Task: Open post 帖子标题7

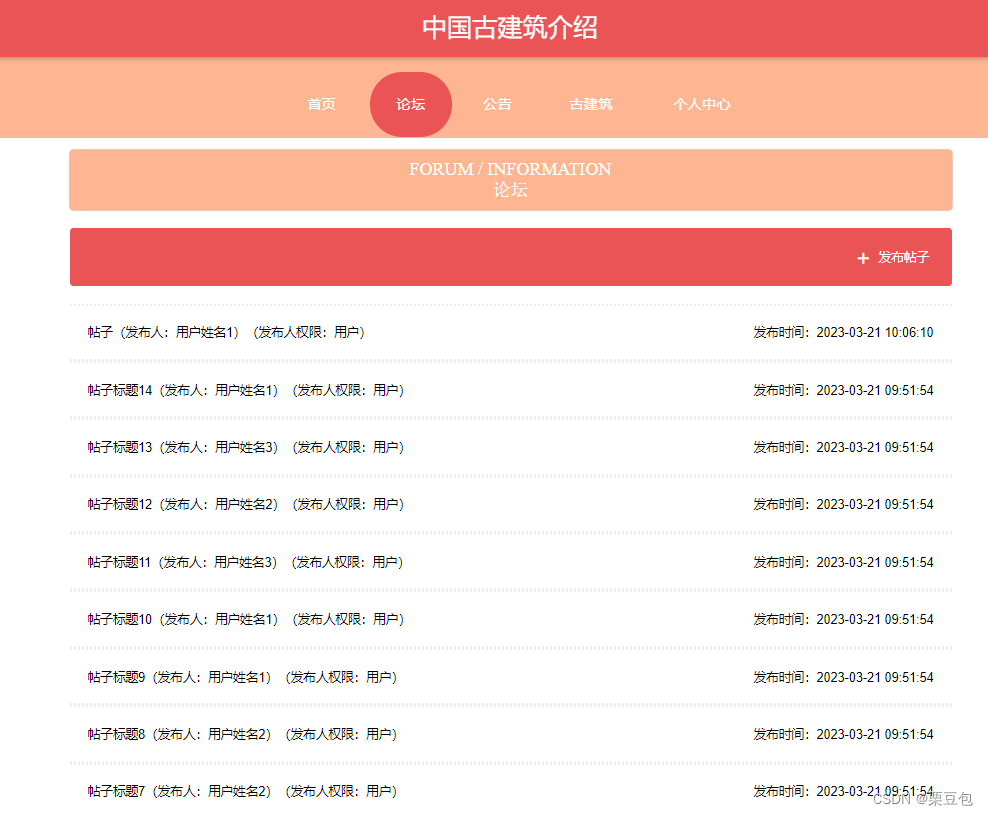Action: tap(242, 791)
